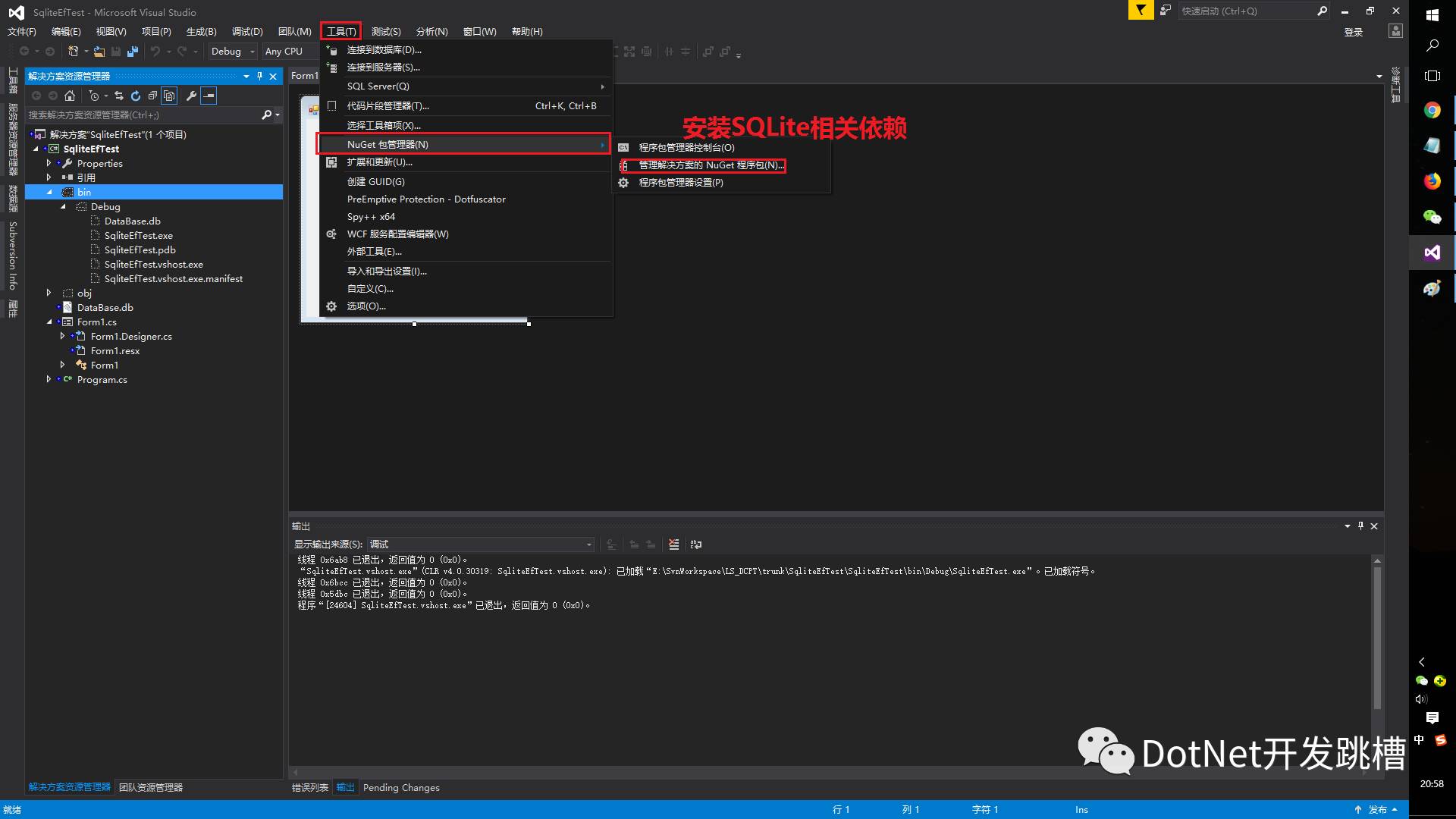Click the search magnifier in Solution Explorer
The height and width of the screenshot is (819, 1456).
point(266,115)
